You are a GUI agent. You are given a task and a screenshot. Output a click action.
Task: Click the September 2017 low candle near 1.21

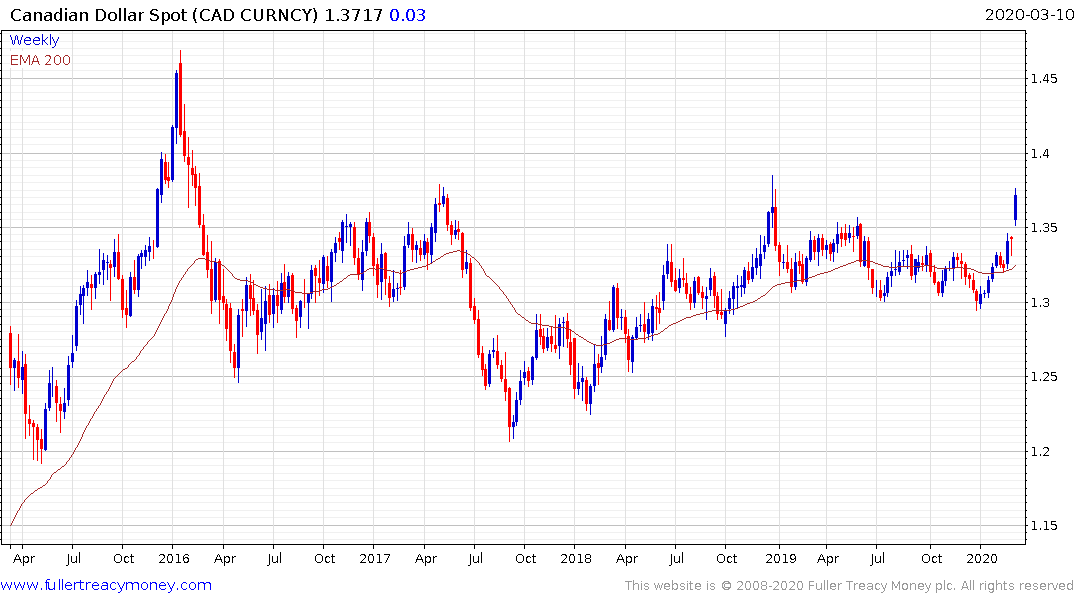510,409
